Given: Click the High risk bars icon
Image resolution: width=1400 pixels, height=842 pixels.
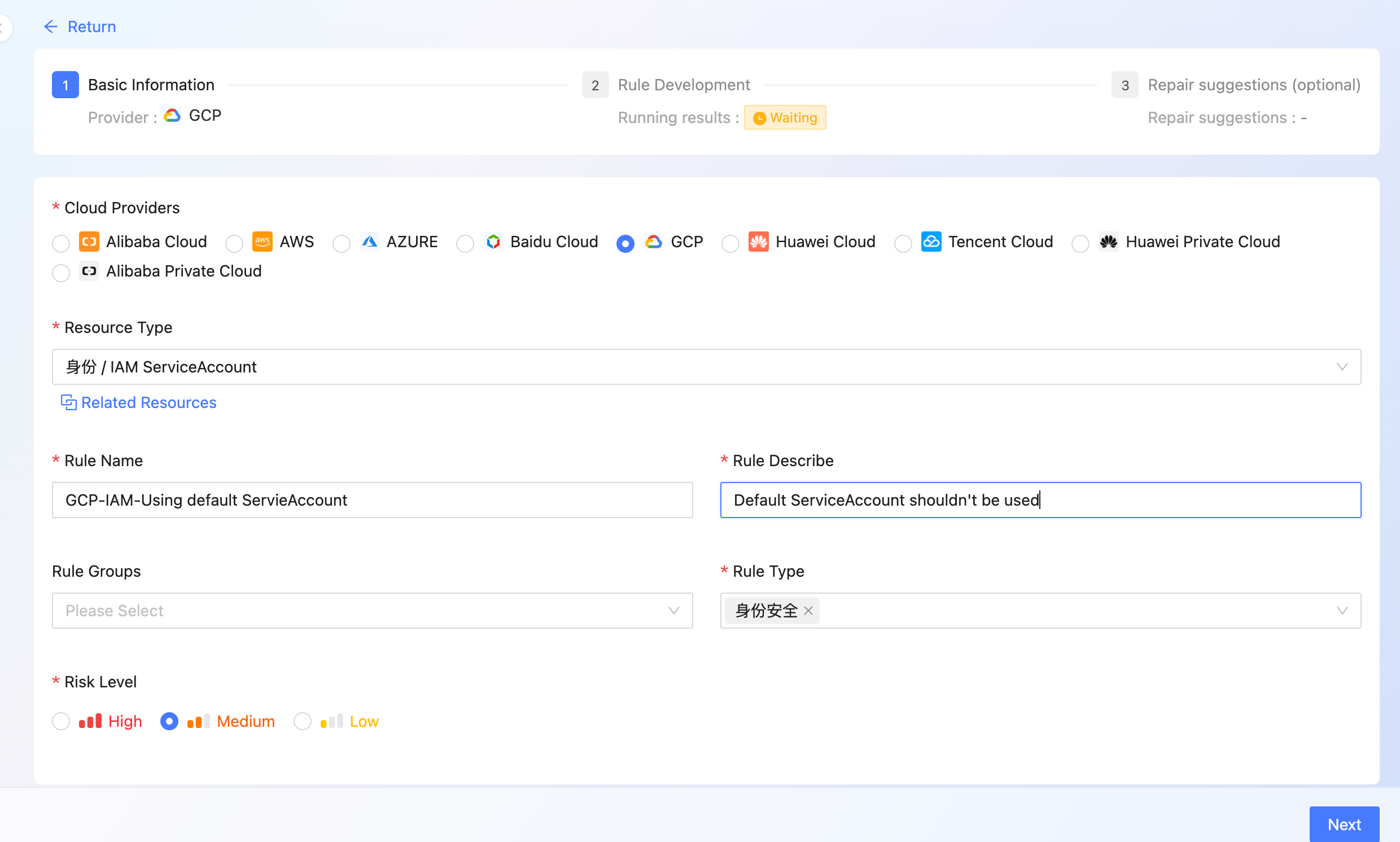Looking at the screenshot, I should coord(90,721).
